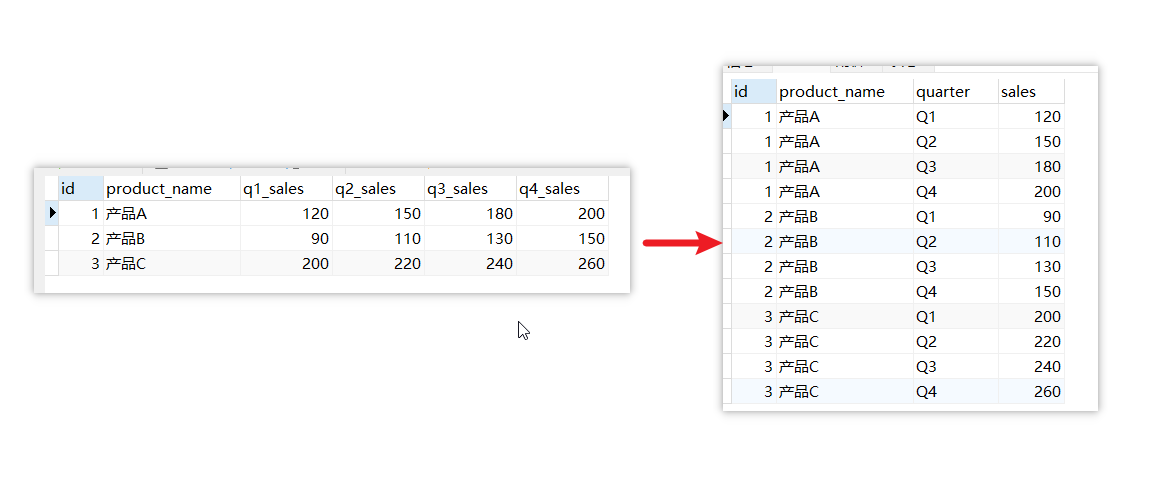The height and width of the screenshot is (494, 1175).
Task: Select Q4 cell in 产品A row
Action: (955, 192)
